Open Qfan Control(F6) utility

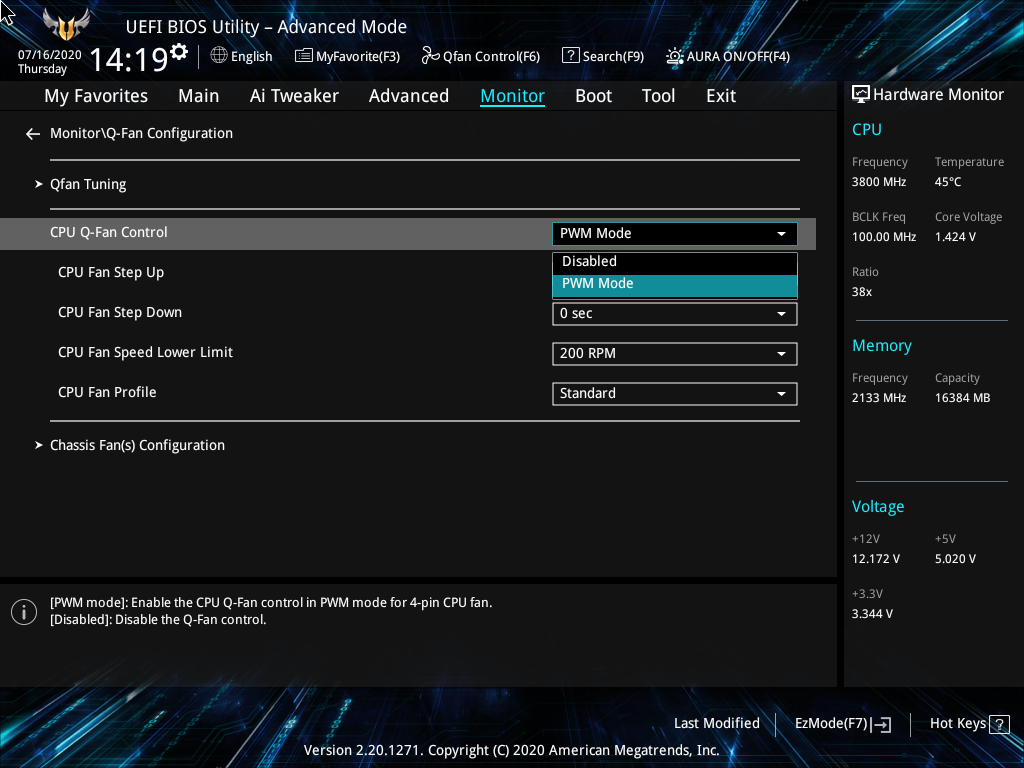[x=481, y=56]
